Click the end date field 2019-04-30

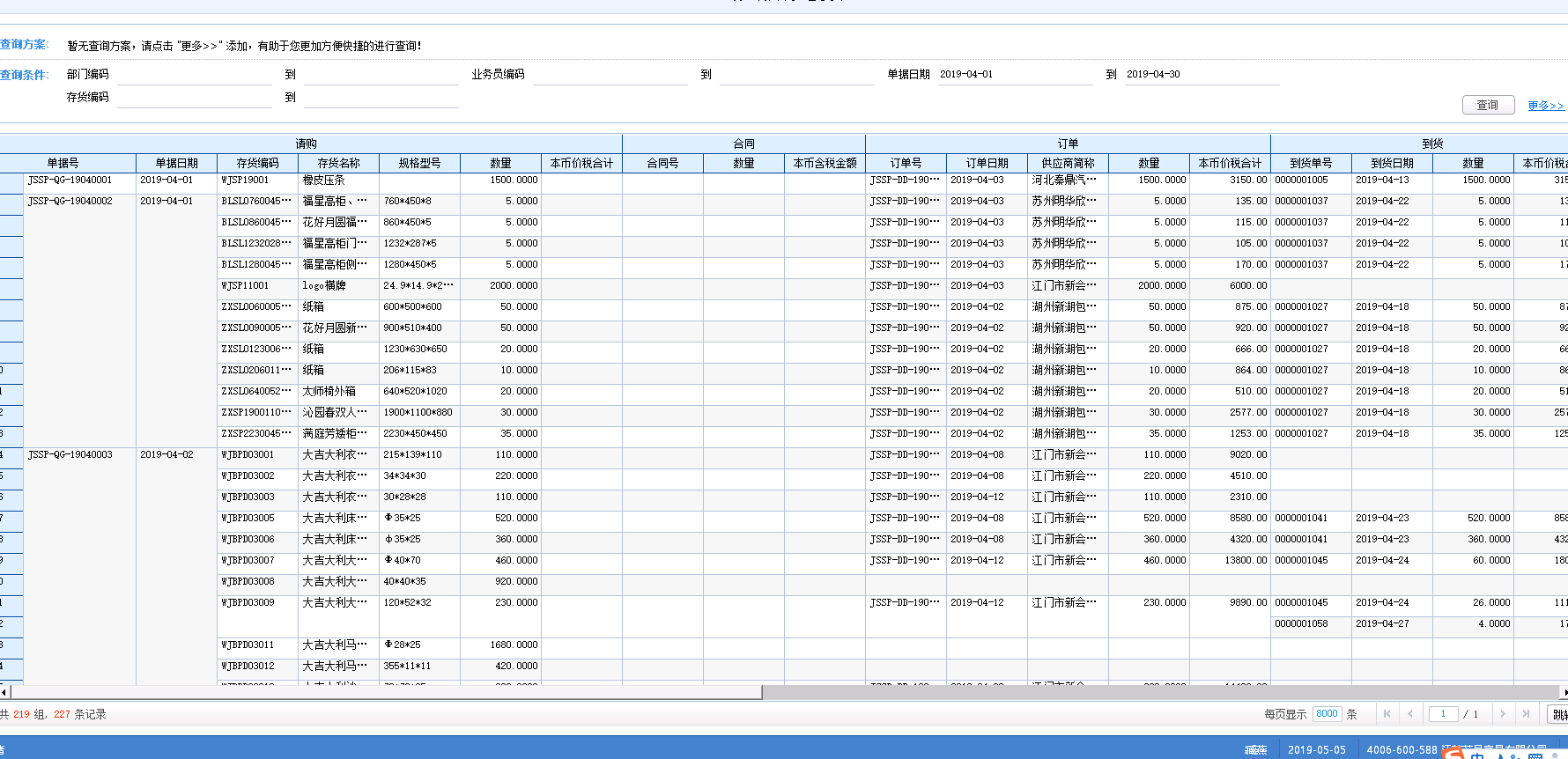1200,75
